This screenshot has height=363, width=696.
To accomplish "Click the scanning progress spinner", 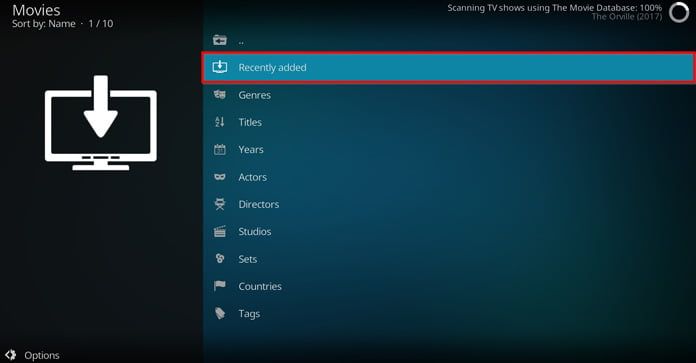I will point(679,13).
